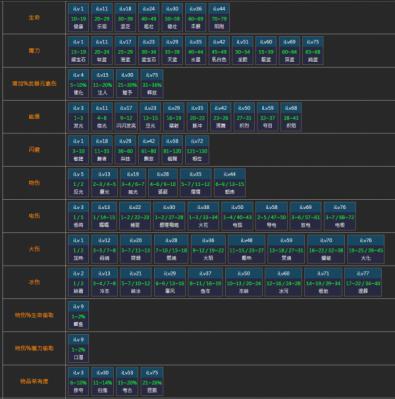Image resolution: width=395 pixels, height=399 pixels.
Task: Click the iLv 42 tile with 45-49
Action: pyautogui.click(x=219, y=51)
